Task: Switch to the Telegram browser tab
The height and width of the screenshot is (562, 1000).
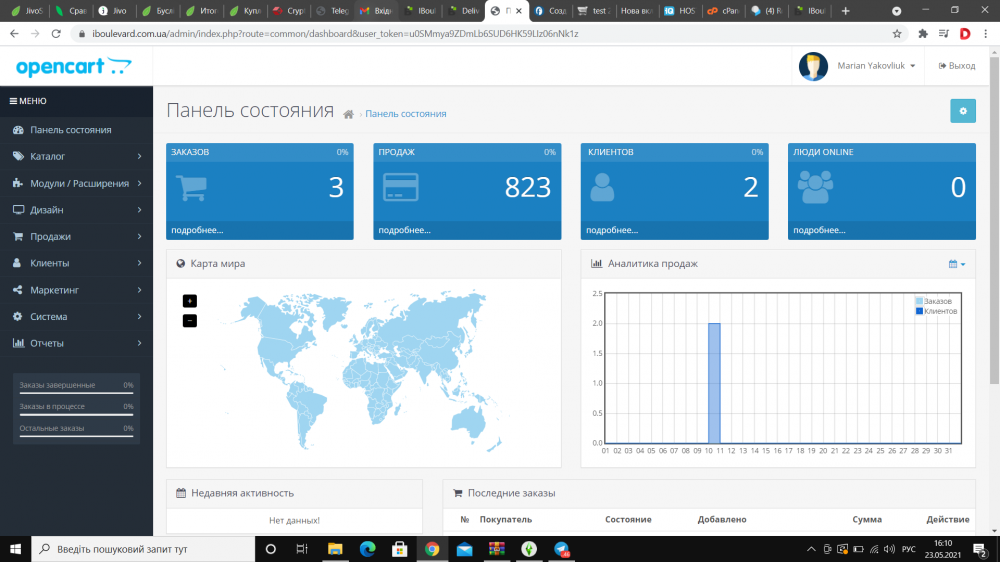Action: pyautogui.click(x=332, y=11)
